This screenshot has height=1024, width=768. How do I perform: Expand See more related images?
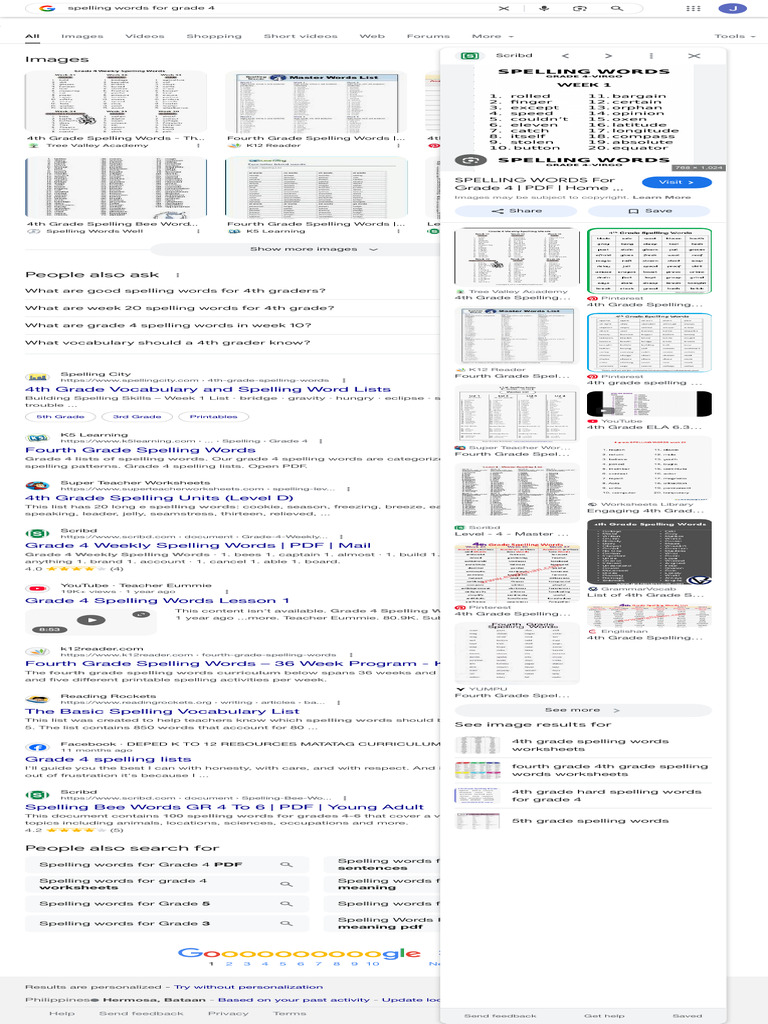583,710
